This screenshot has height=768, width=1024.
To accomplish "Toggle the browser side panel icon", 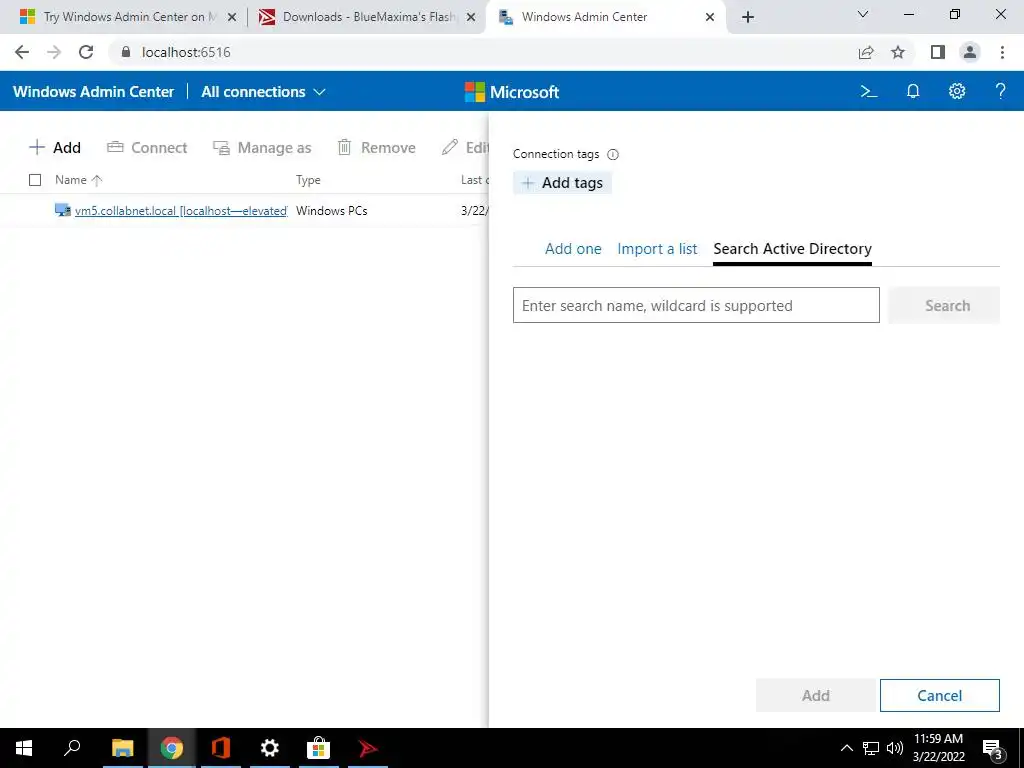I will pos(938,52).
